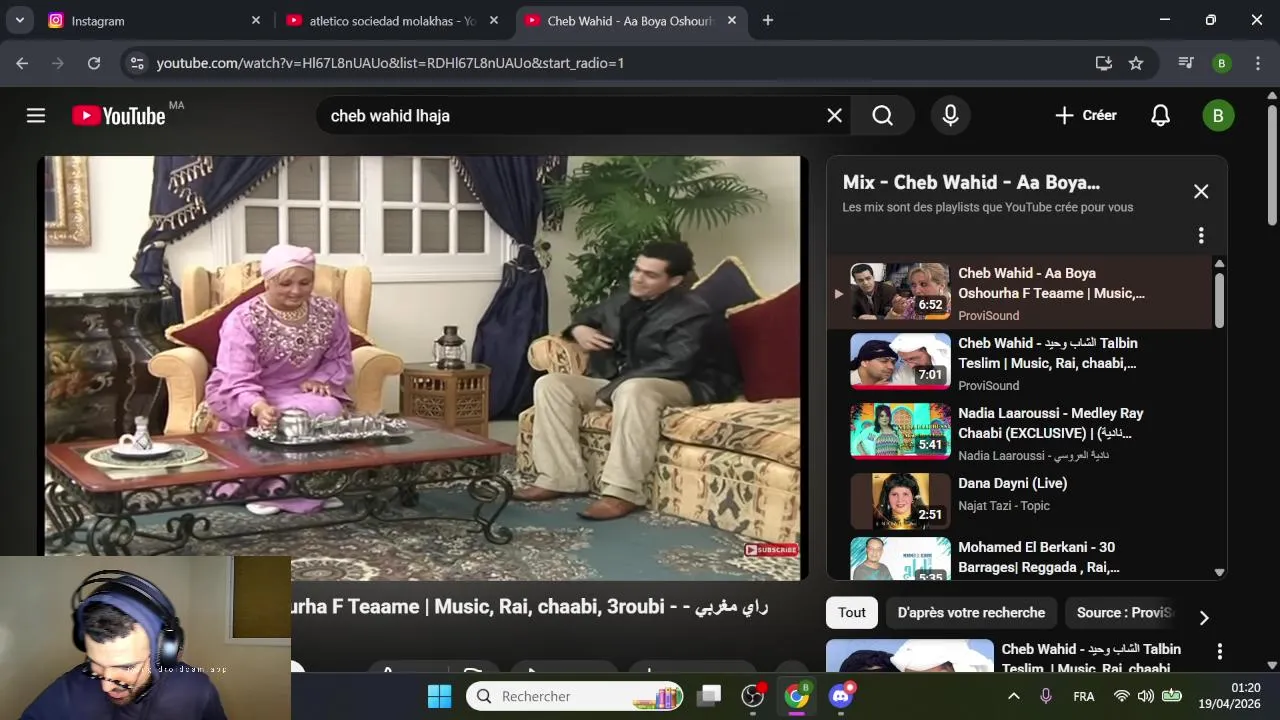Open the YouTube hamburger guide menu
The width and height of the screenshot is (1280, 720).
pyautogui.click(x=36, y=116)
